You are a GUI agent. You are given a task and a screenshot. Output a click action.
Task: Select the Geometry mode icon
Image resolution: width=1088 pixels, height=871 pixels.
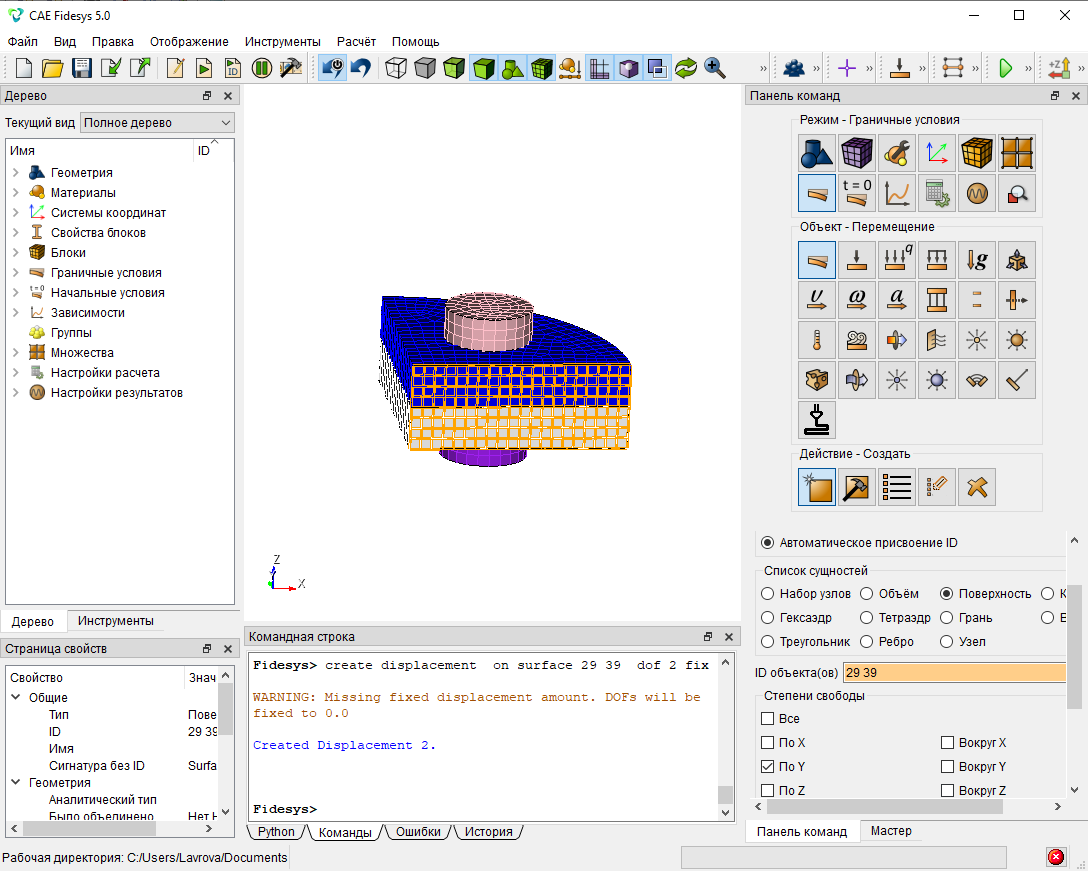tap(817, 153)
